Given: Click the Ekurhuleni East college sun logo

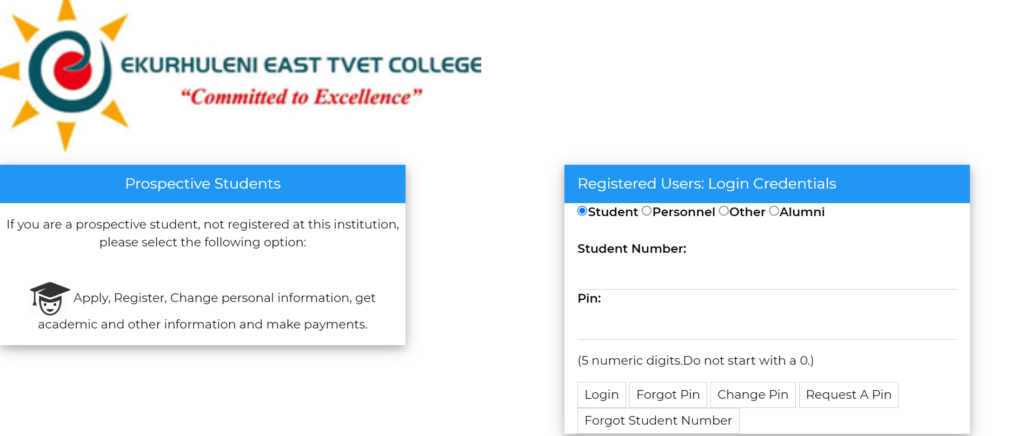Looking at the screenshot, I should [64, 74].
